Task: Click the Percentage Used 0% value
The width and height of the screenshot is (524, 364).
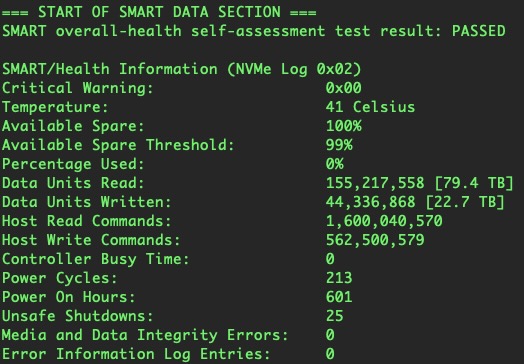Action: (335, 164)
